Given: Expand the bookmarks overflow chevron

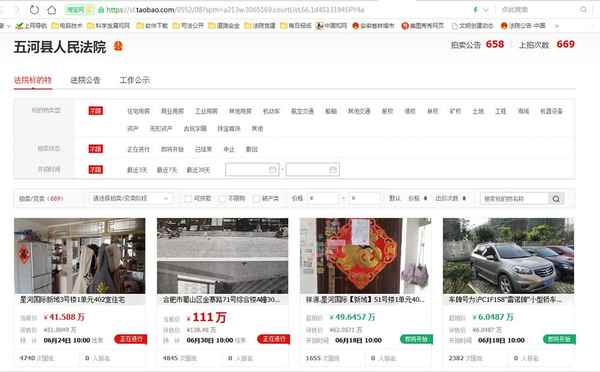Looking at the screenshot, I should click(x=557, y=26).
